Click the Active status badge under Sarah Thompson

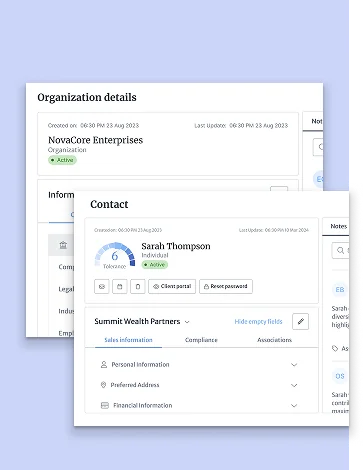pos(155,265)
